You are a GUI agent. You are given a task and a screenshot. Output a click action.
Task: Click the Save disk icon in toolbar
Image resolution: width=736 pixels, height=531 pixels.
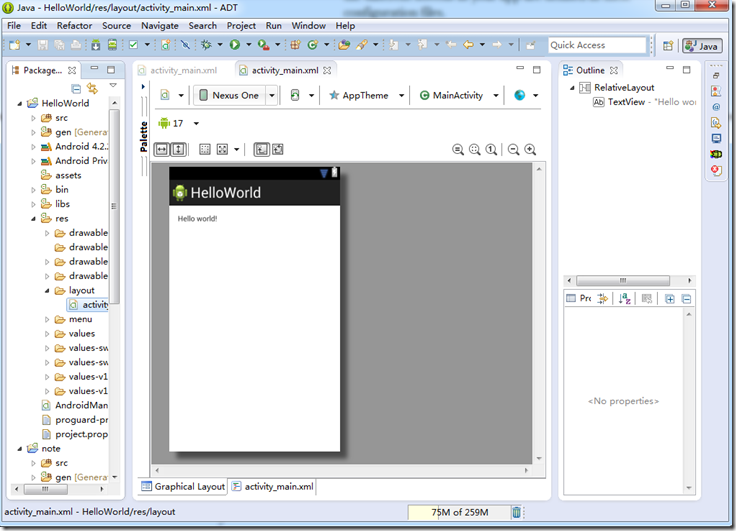[x=43, y=45]
